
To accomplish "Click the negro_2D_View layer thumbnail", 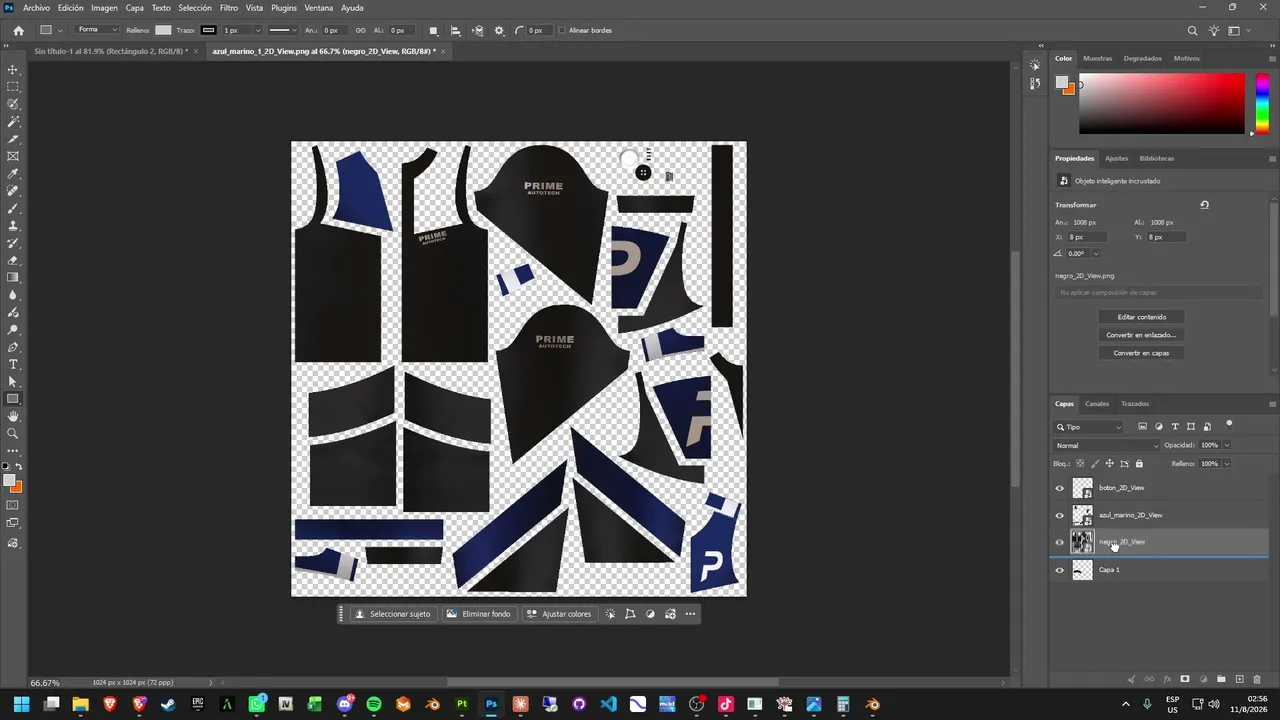I will click(x=1082, y=542).
